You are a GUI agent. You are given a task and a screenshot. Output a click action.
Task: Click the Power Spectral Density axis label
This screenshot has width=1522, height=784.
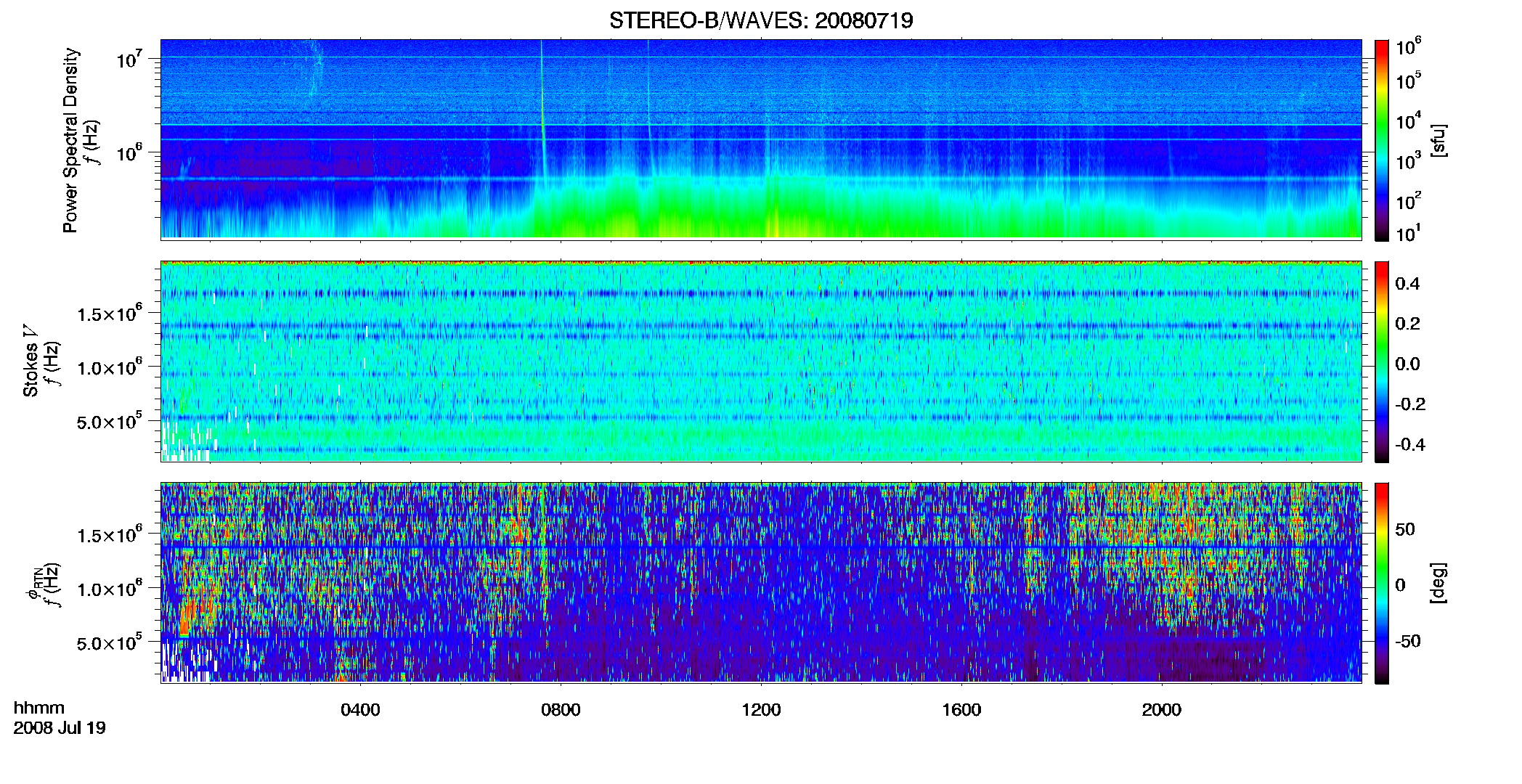click(x=70, y=140)
